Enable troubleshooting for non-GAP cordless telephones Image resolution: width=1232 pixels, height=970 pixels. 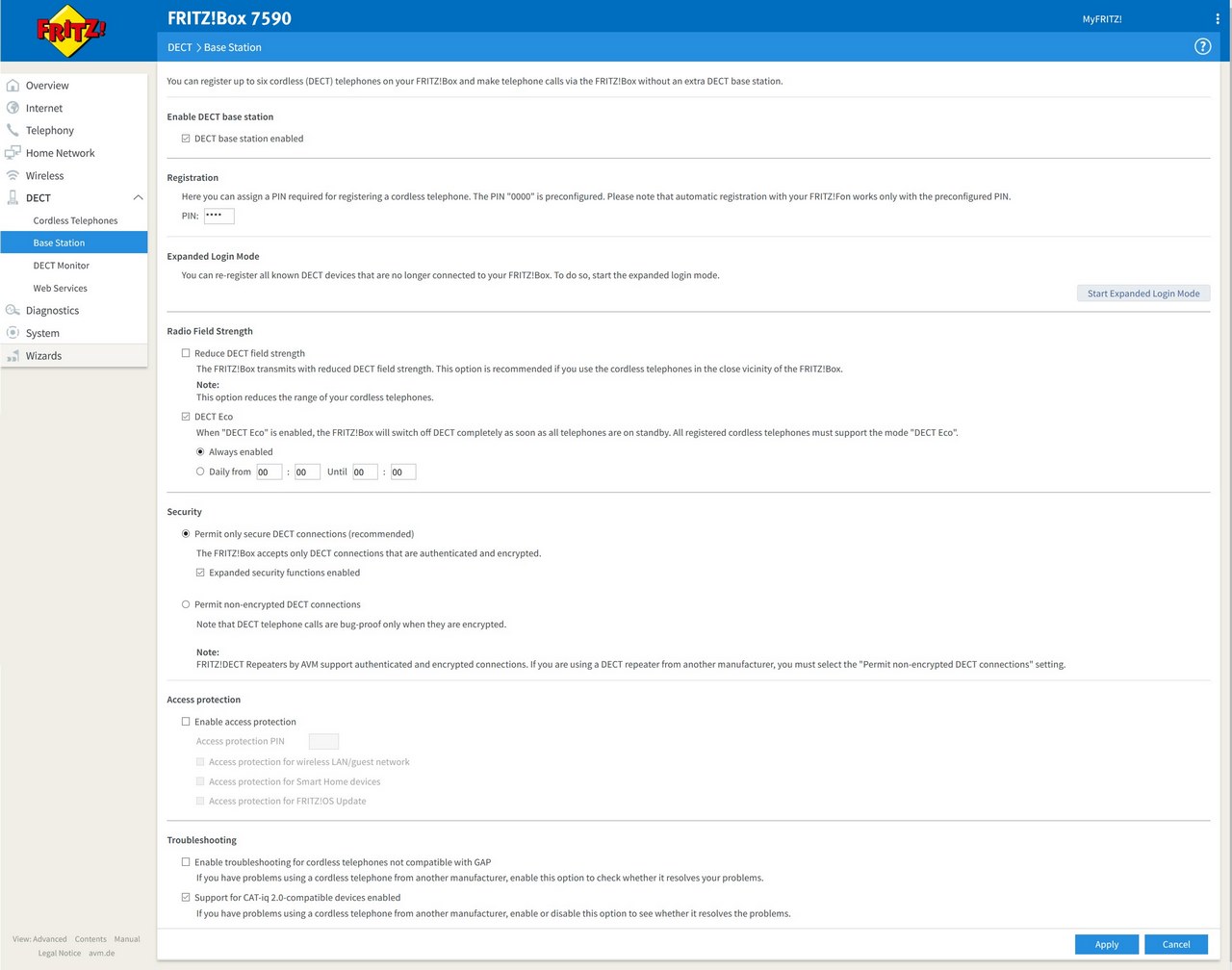tap(186, 862)
